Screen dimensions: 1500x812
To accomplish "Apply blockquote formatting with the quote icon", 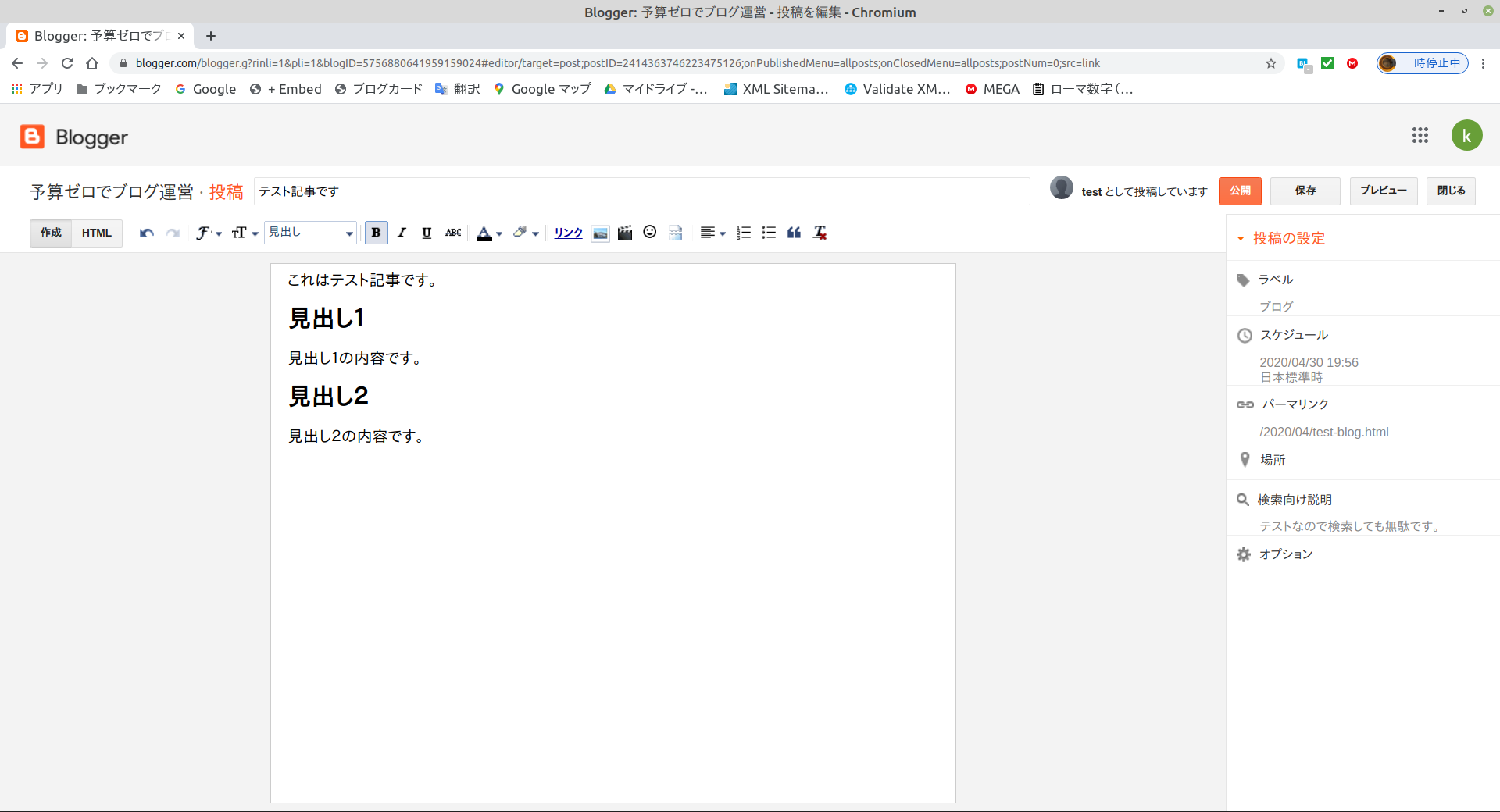I will coord(794,233).
